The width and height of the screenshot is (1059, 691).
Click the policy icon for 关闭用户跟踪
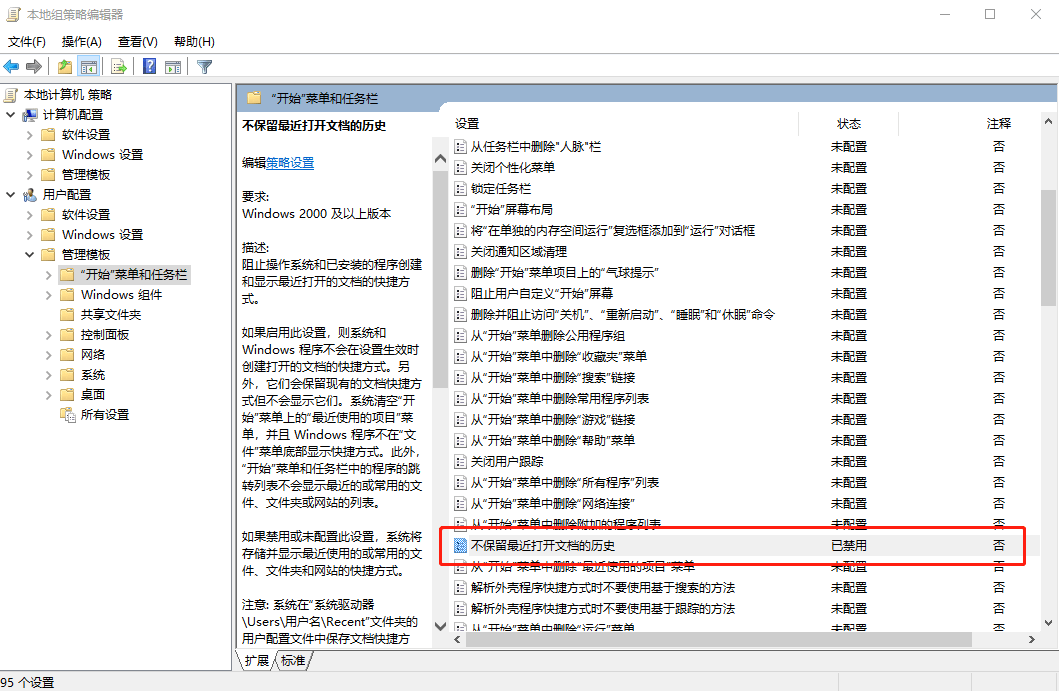(x=461, y=461)
